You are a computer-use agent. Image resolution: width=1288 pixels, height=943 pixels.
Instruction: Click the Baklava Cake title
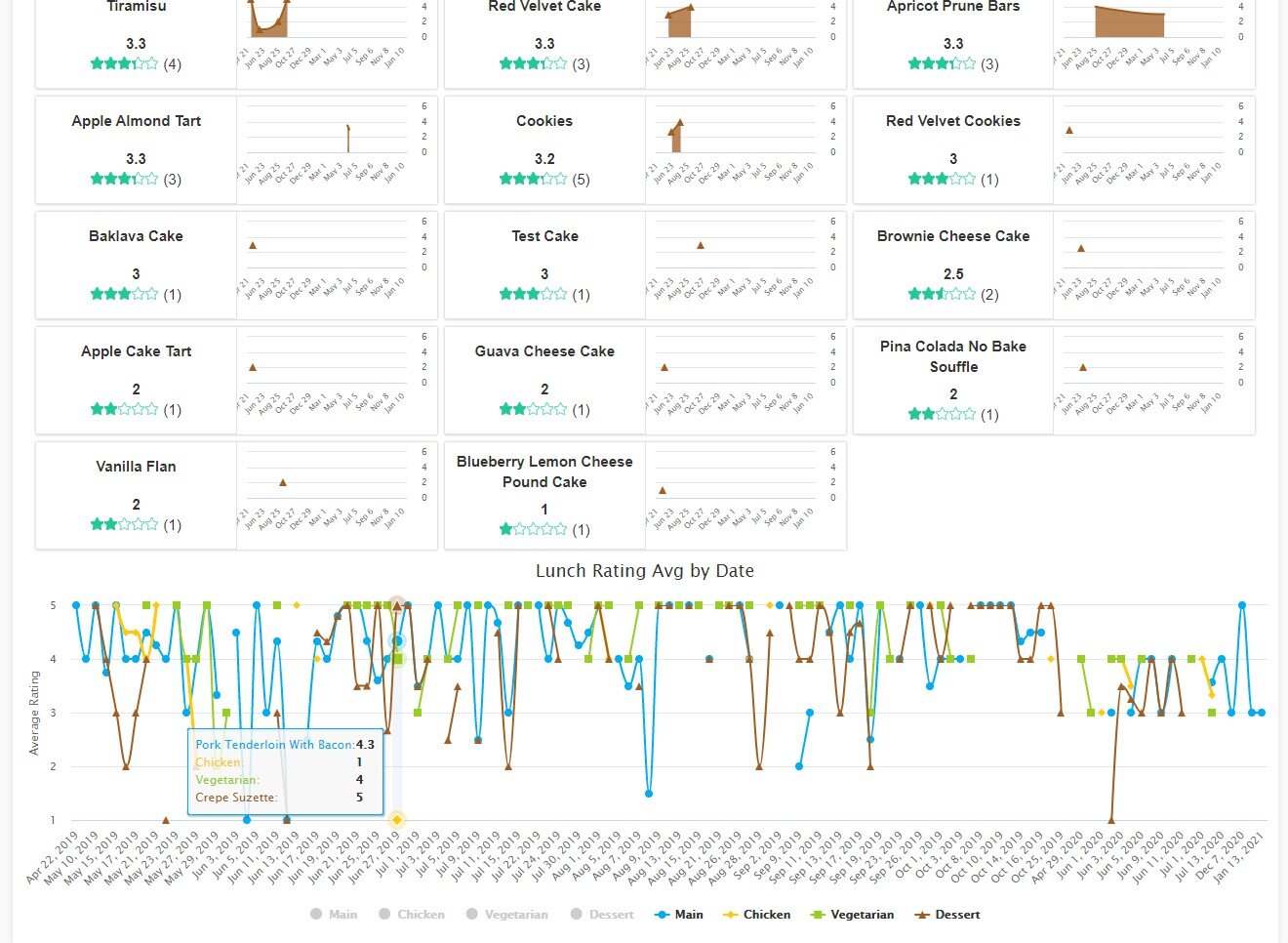pos(136,236)
